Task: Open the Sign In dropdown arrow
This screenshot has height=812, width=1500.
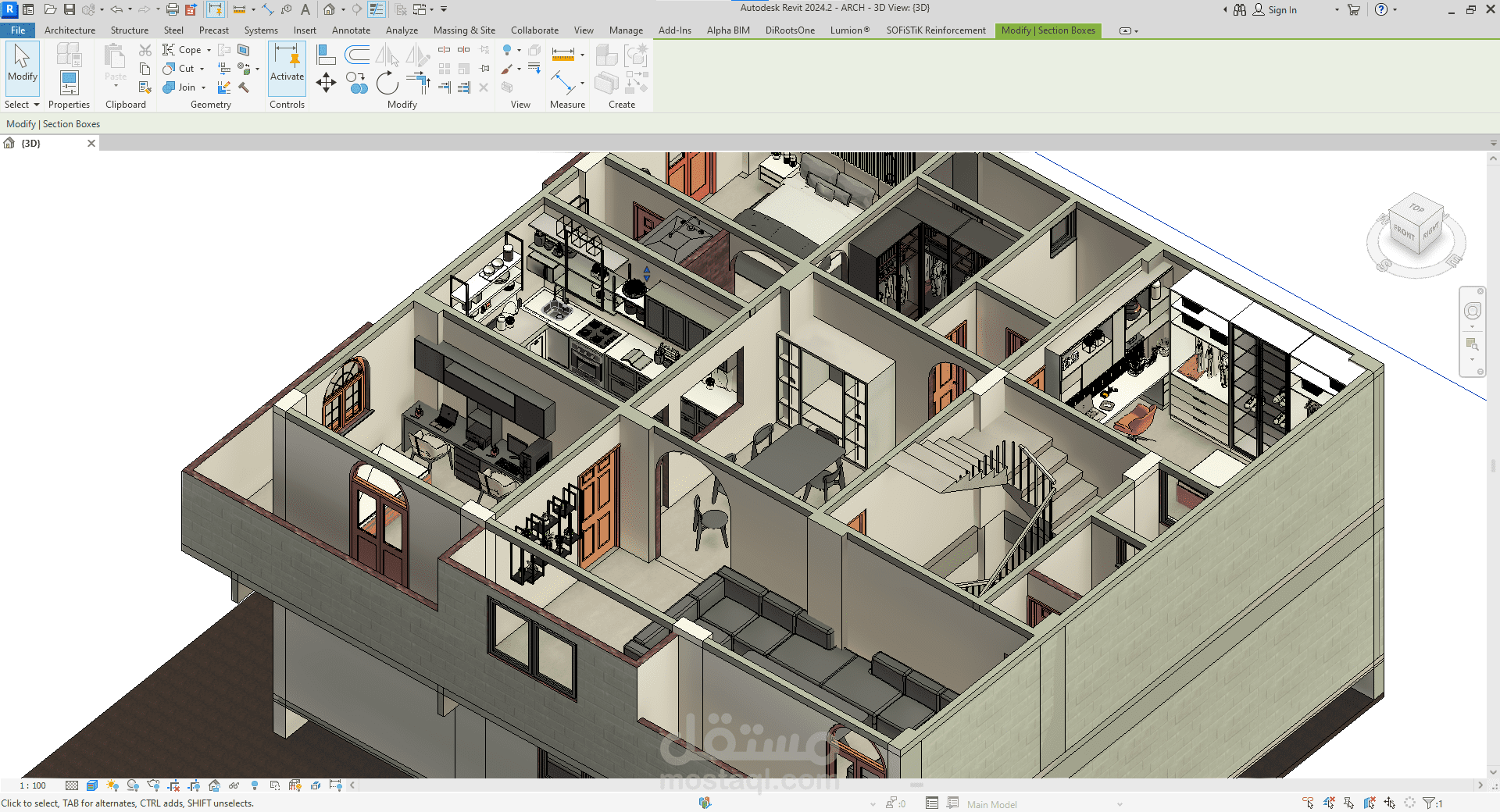Action: coord(1337,10)
